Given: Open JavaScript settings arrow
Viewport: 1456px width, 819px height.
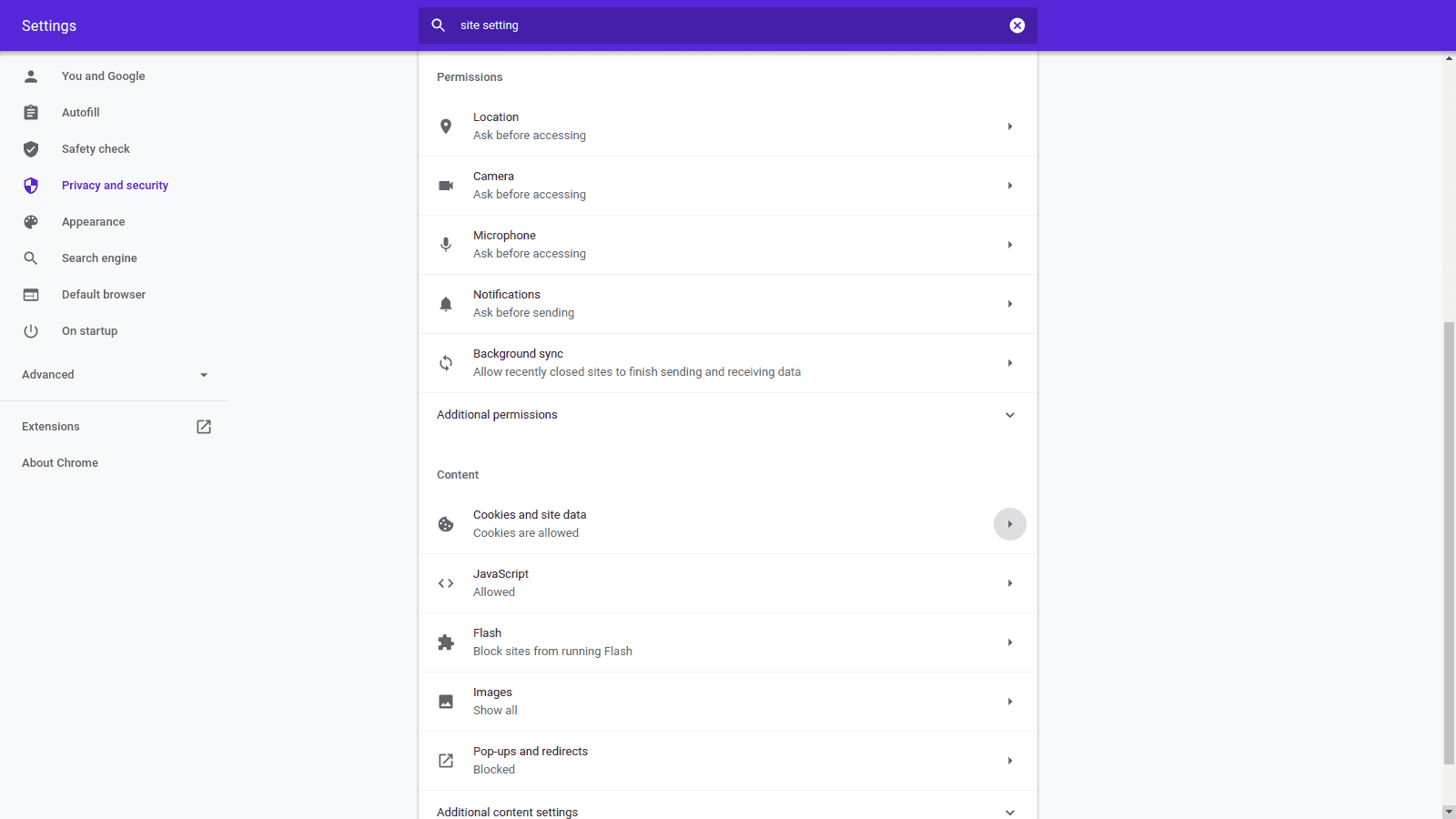Looking at the screenshot, I should click(1010, 583).
